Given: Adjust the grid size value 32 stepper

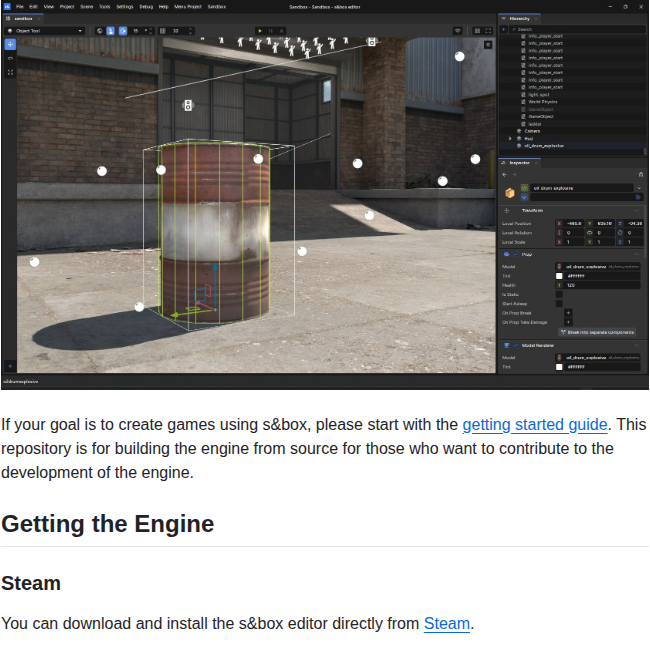Looking at the screenshot, I should click(x=190, y=31).
